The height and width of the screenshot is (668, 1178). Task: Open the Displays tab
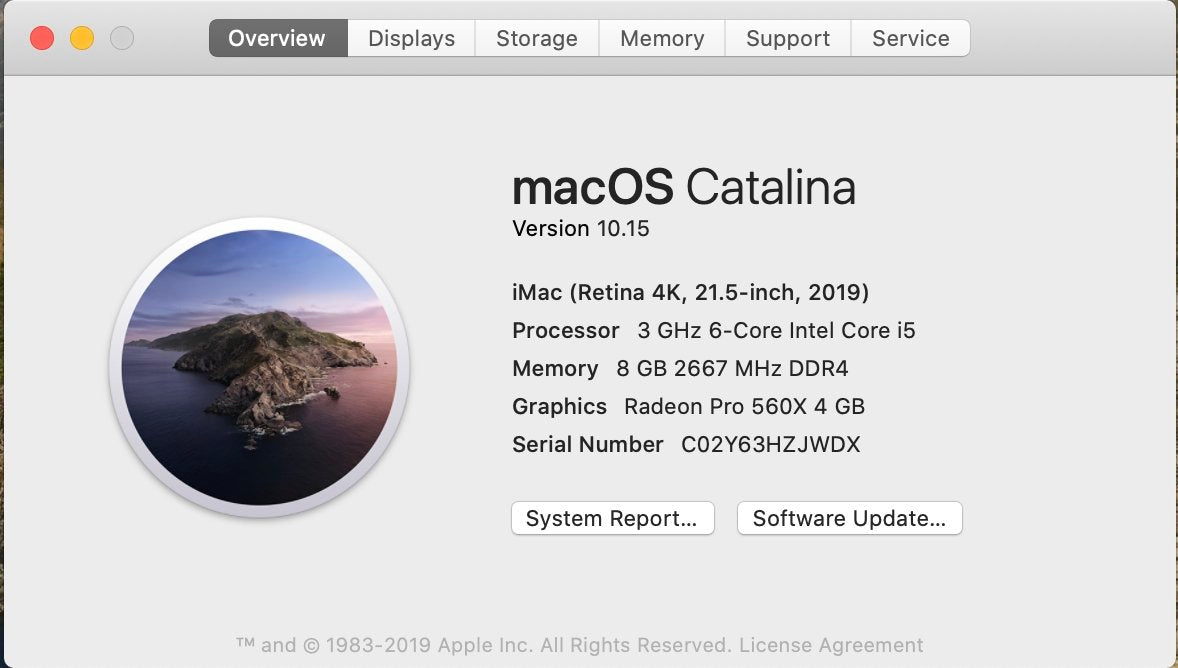(410, 38)
